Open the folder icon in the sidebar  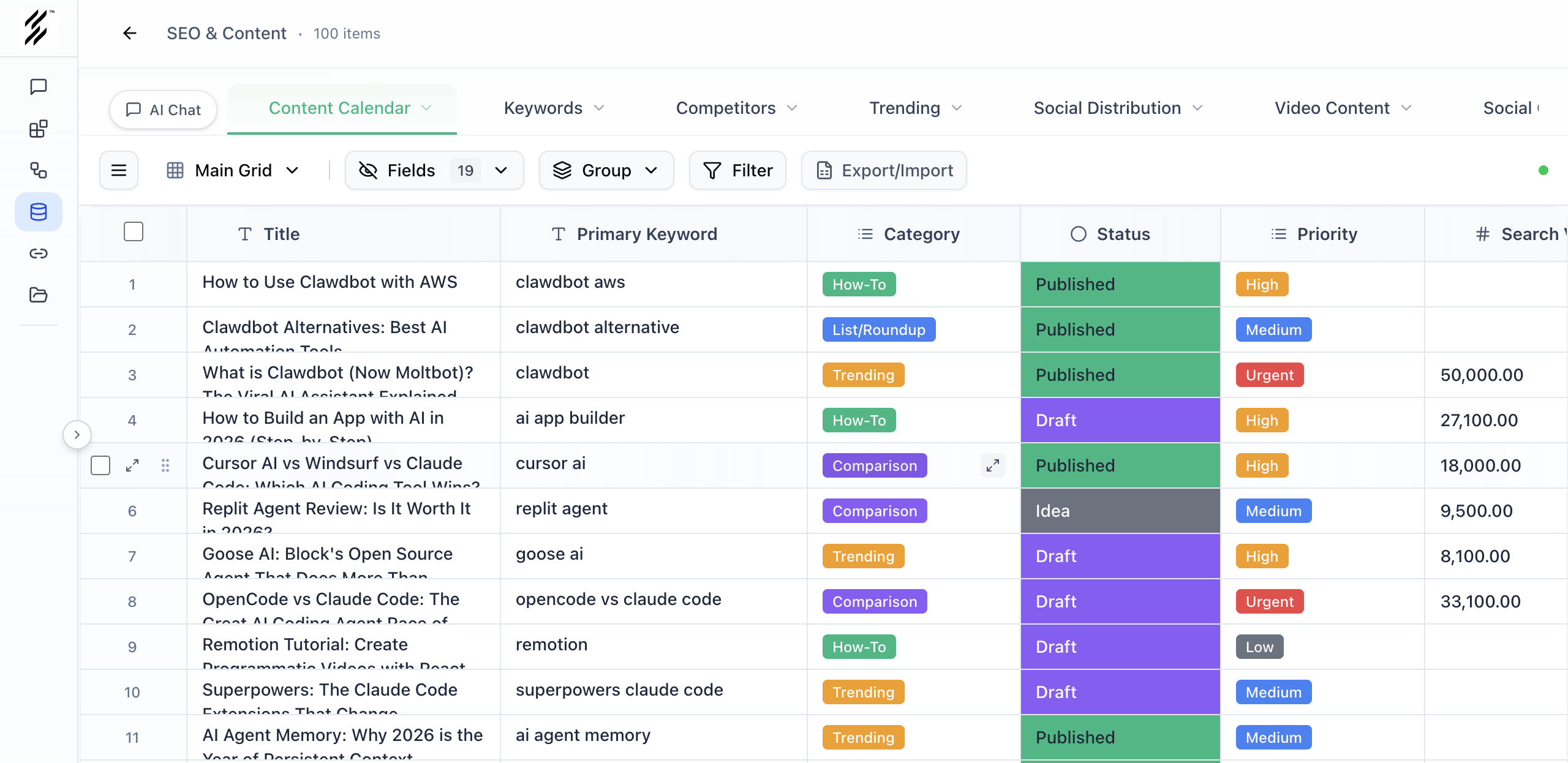pos(39,295)
